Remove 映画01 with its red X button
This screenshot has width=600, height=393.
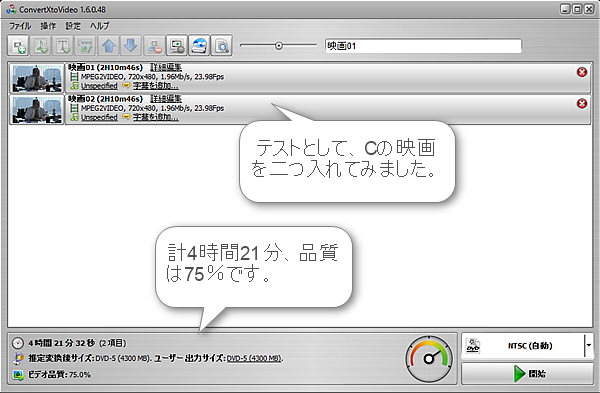tap(582, 72)
